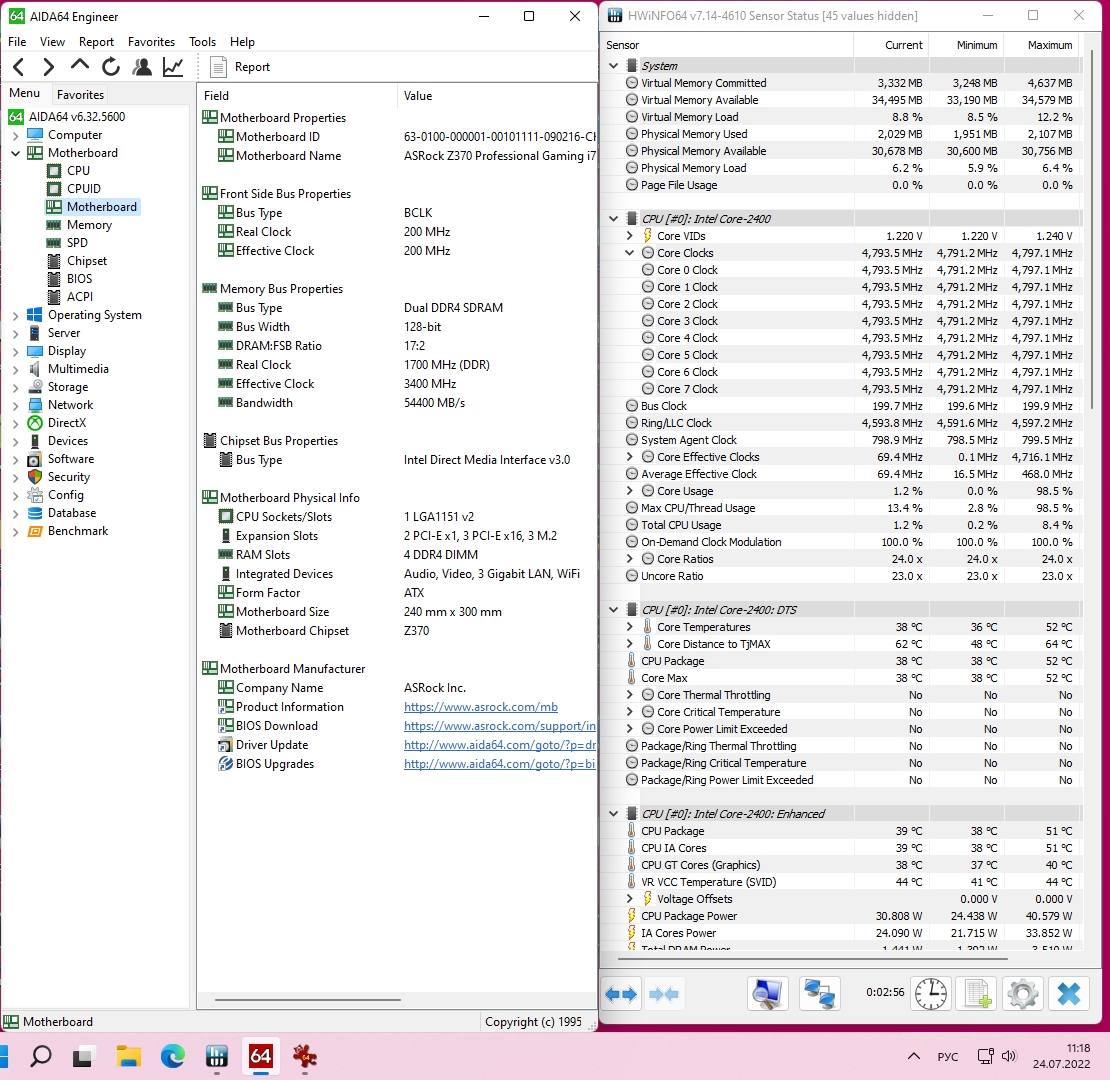Open BIOS Download asrock support link

[x=500, y=726]
